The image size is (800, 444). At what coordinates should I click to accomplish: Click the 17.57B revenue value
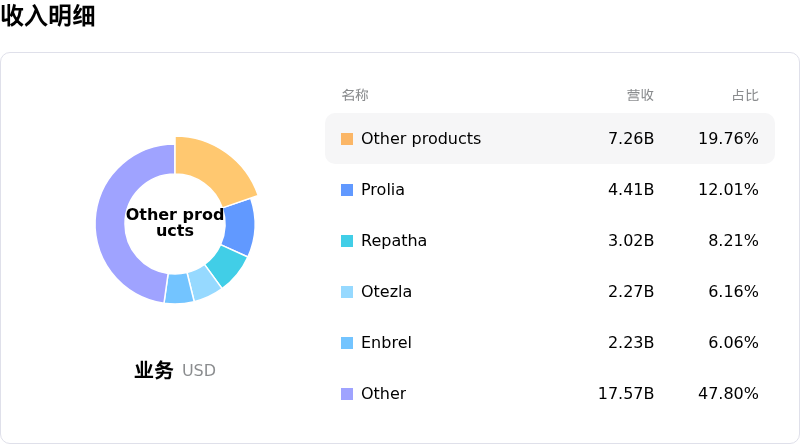(626, 394)
